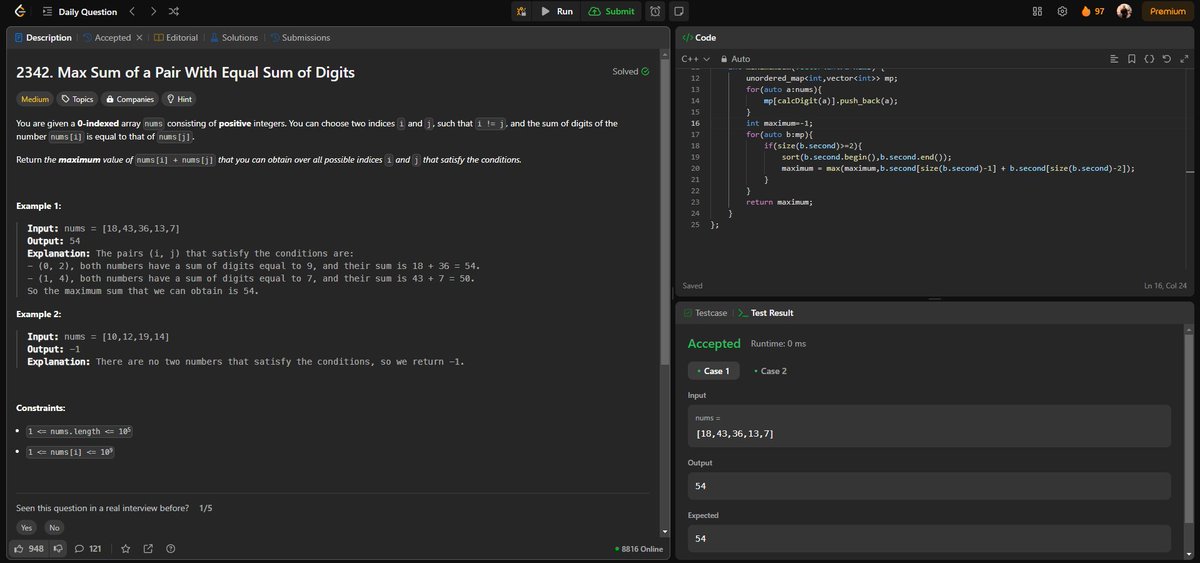This screenshot has width=1200, height=563.
Task: Select Case 1 result
Action: tap(712, 371)
